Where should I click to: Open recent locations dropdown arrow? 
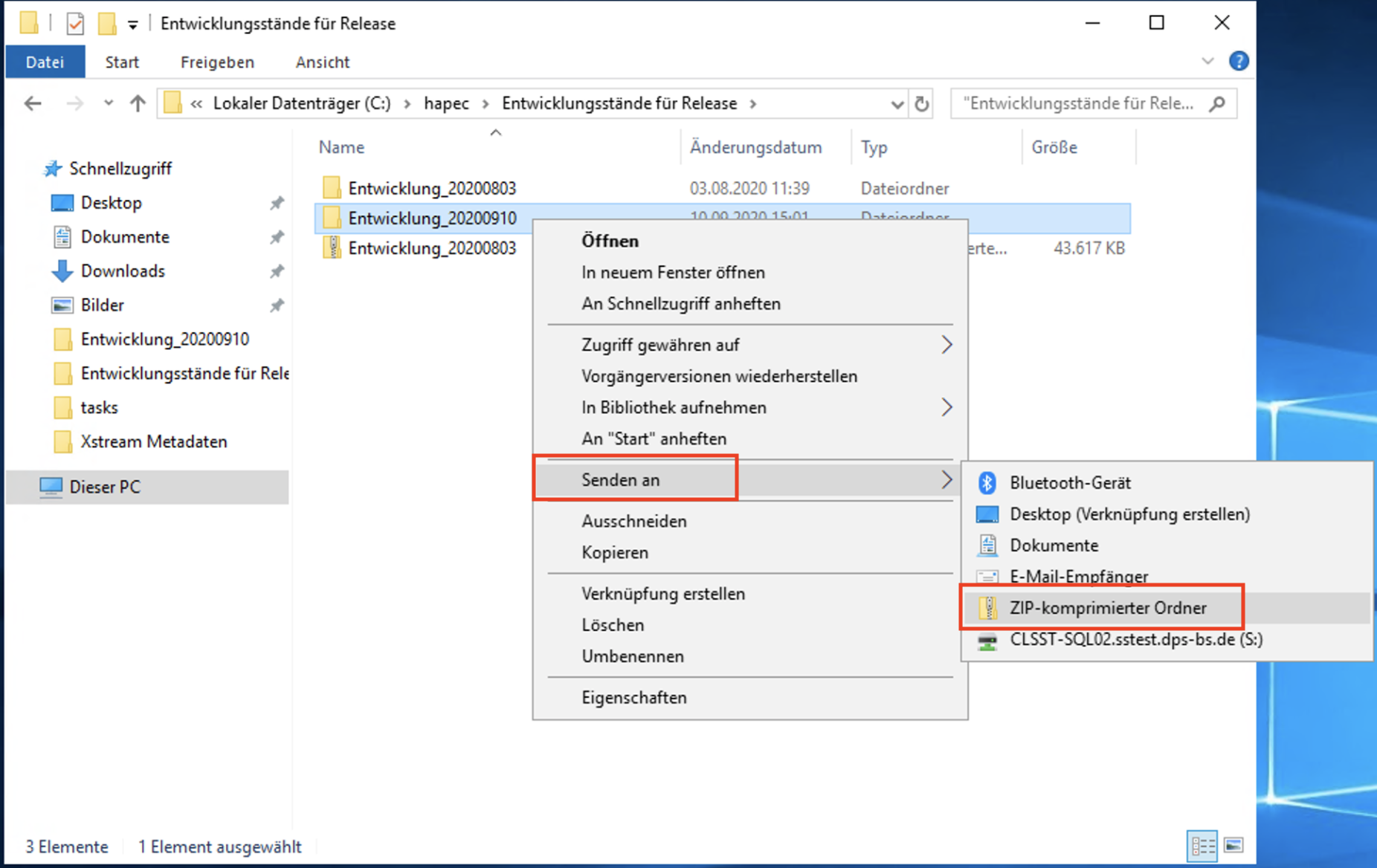click(109, 103)
